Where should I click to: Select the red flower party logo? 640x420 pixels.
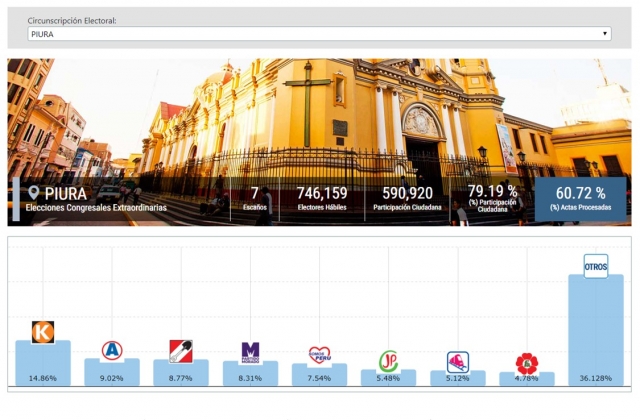(526, 363)
